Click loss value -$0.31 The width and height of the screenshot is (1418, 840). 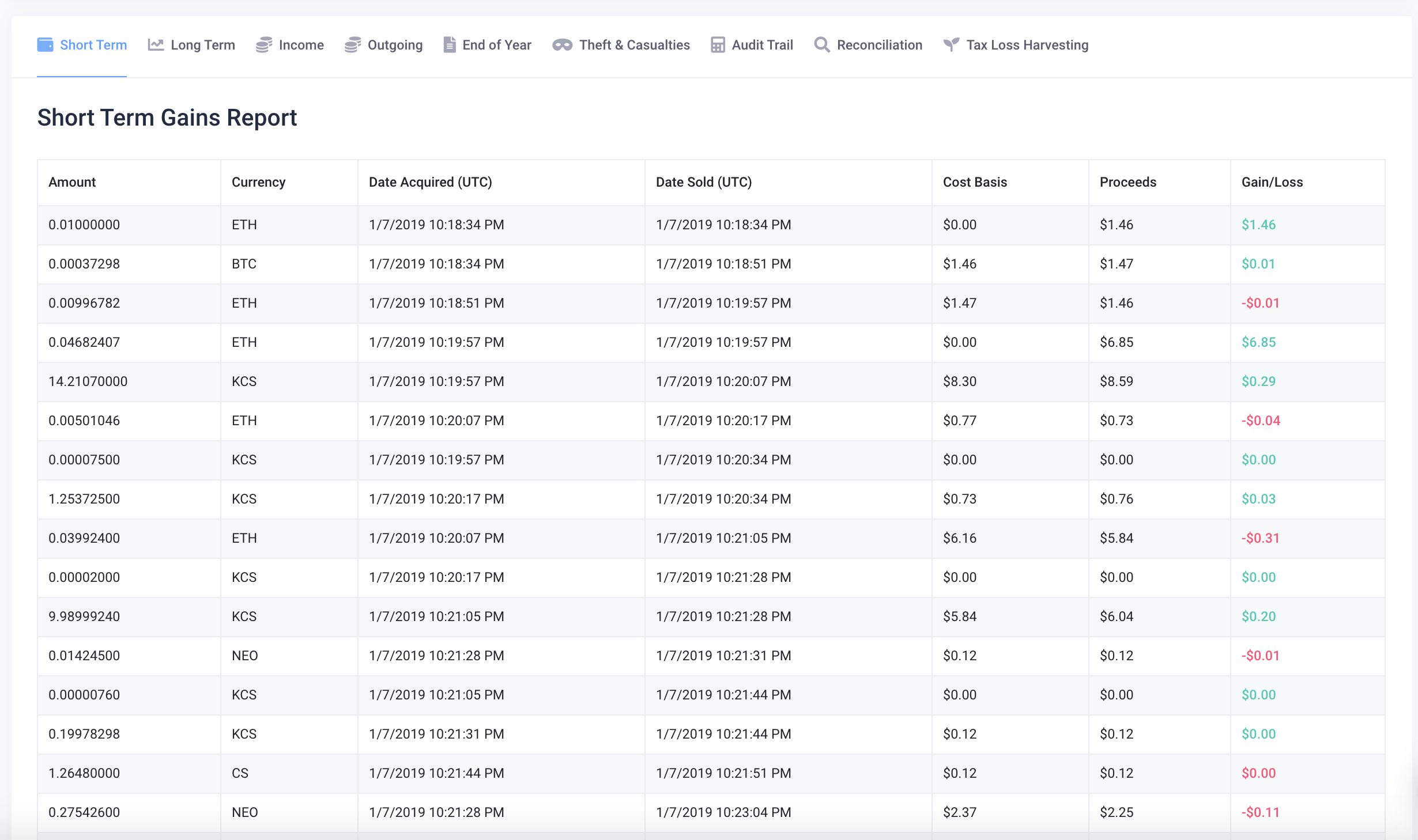1261,538
